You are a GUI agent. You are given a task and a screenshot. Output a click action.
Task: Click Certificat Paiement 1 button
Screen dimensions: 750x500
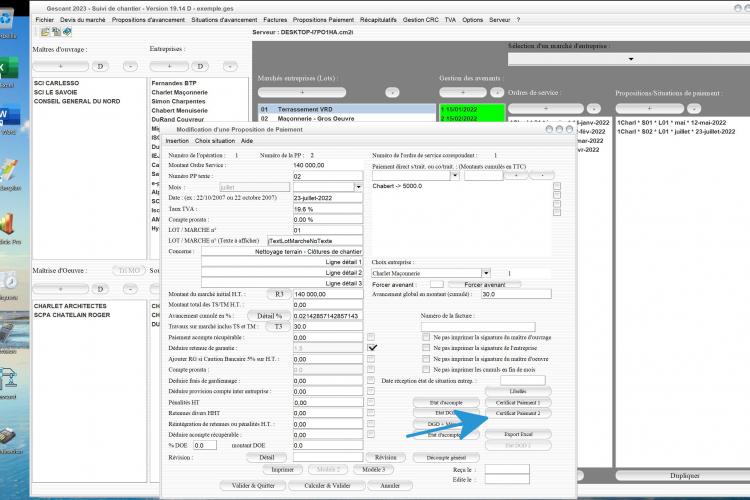[518, 402]
